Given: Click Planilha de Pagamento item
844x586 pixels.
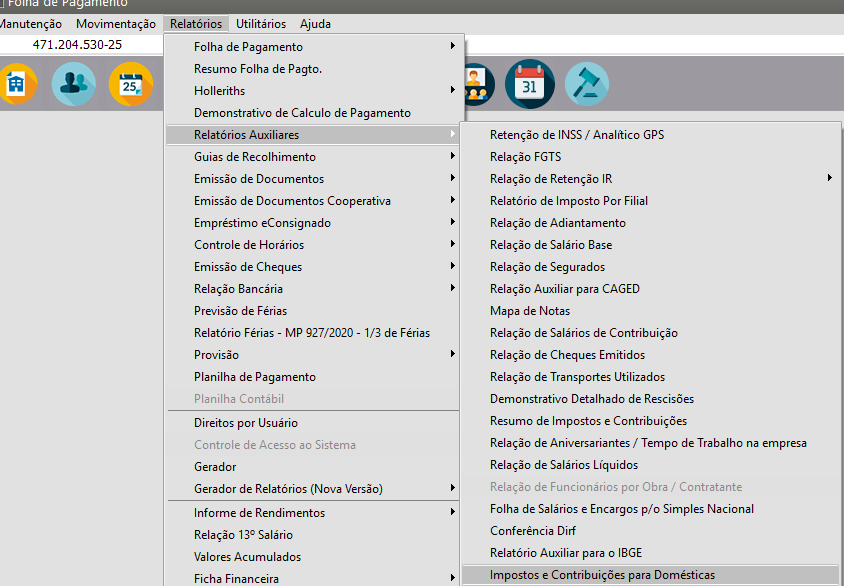Looking at the screenshot, I should [x=254, y=377].
